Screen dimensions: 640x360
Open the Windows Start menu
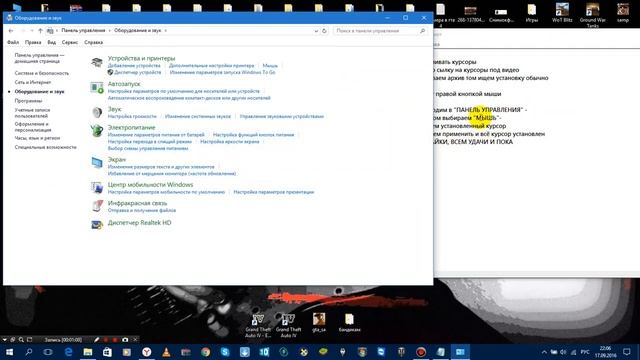(x=9, y=352)
